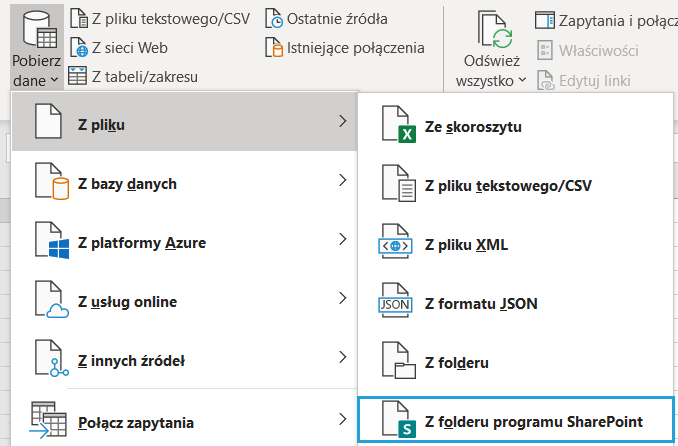This screenshot has height=446, width=678.
Task: Click the Z usług online cloud icon
Action: click(x=50, y=300)
